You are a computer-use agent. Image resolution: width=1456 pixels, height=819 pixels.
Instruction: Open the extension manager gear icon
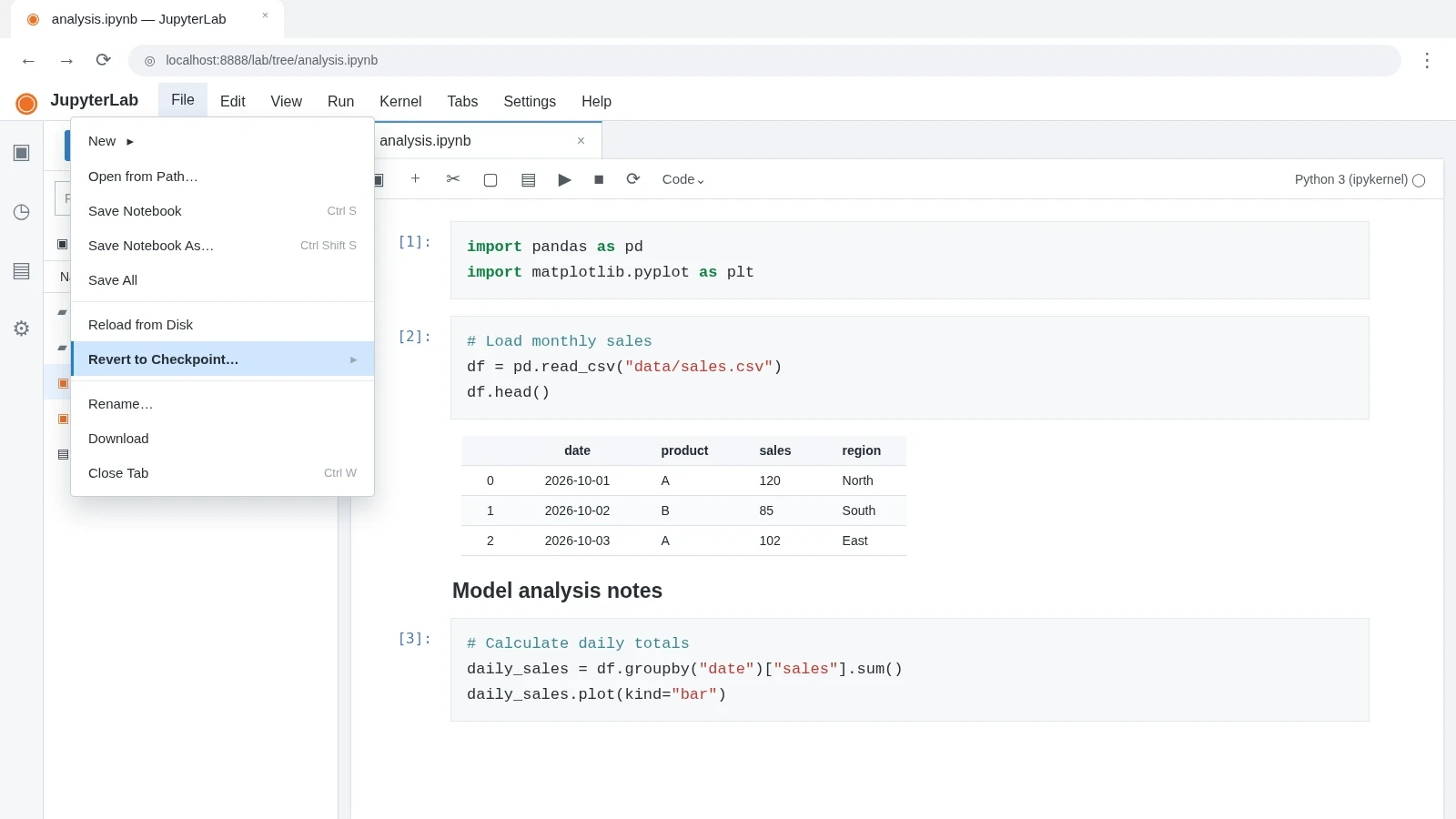[22, 329]
